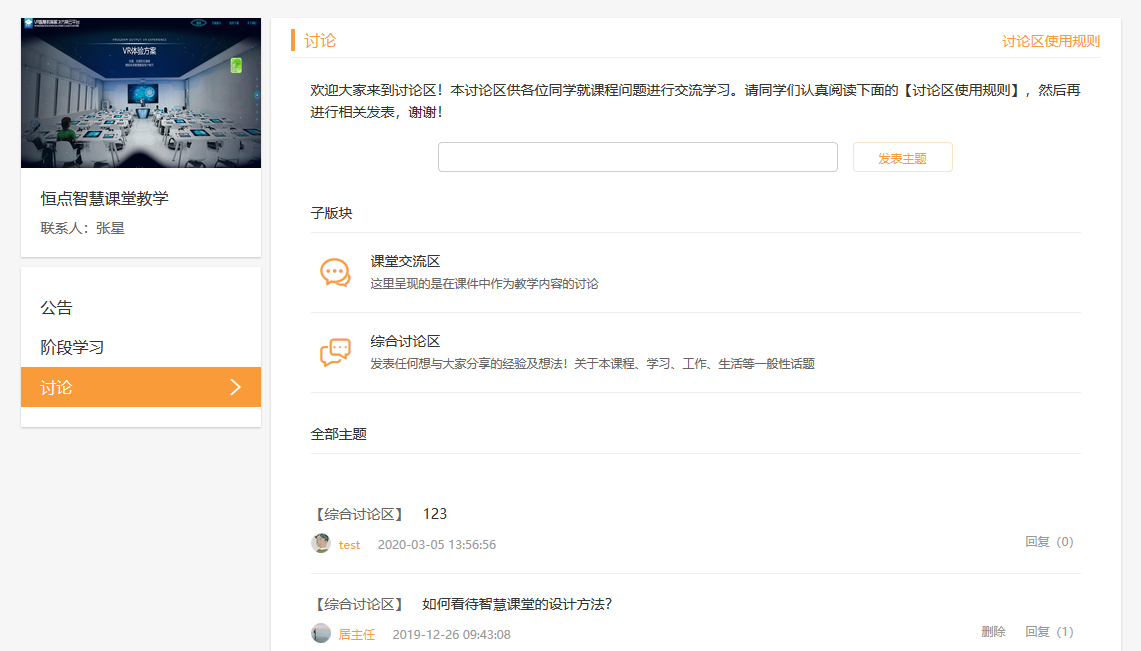The height and width of the screenshot is (651, 1141).
Task: Click the username 居主任
Action: point(356,635)
